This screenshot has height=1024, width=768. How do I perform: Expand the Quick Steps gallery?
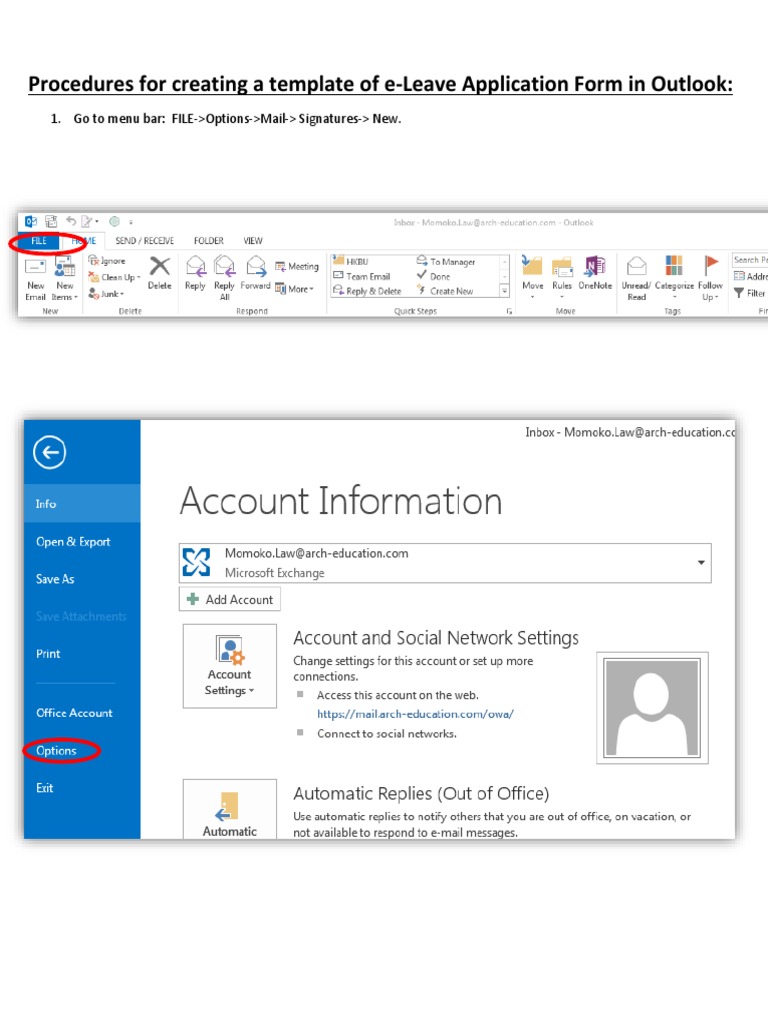click(x=504, y=291)
